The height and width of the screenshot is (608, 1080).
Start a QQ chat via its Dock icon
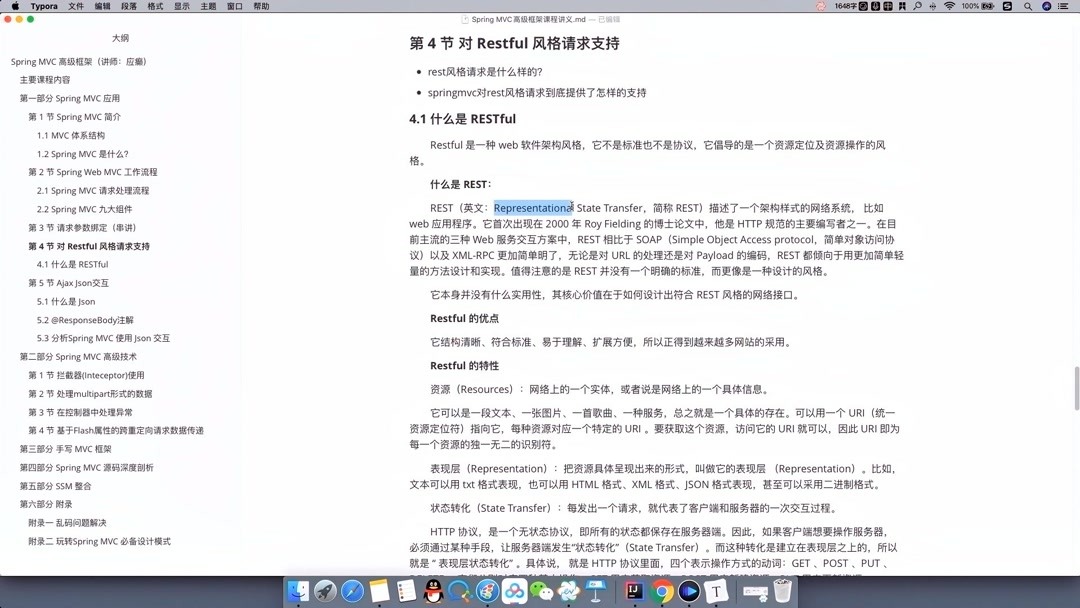tap(433, 591)
